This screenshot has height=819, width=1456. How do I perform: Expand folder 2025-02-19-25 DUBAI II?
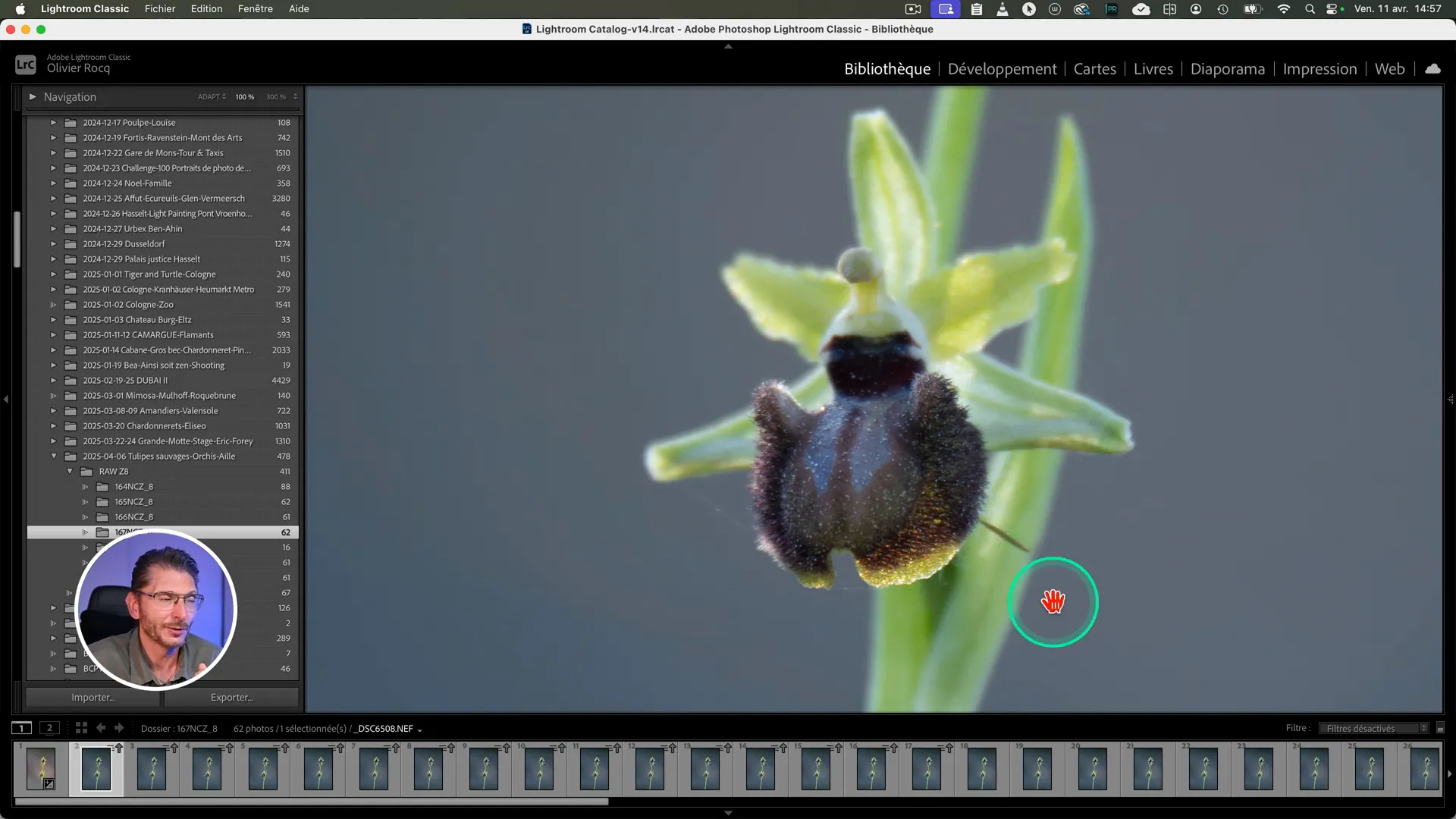tap(53, 380)
